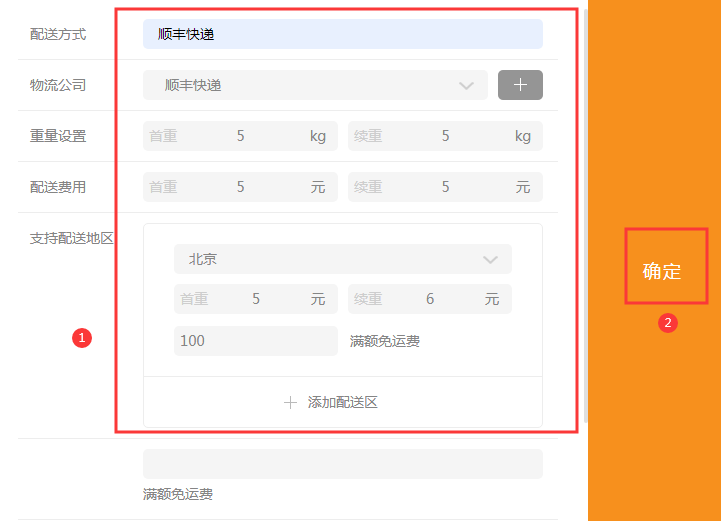Image resolution: width=721 pixels, height=521 pixels.
Task: Focus the empty field above bottom 满额免运费
Action: tap(342, 464)
